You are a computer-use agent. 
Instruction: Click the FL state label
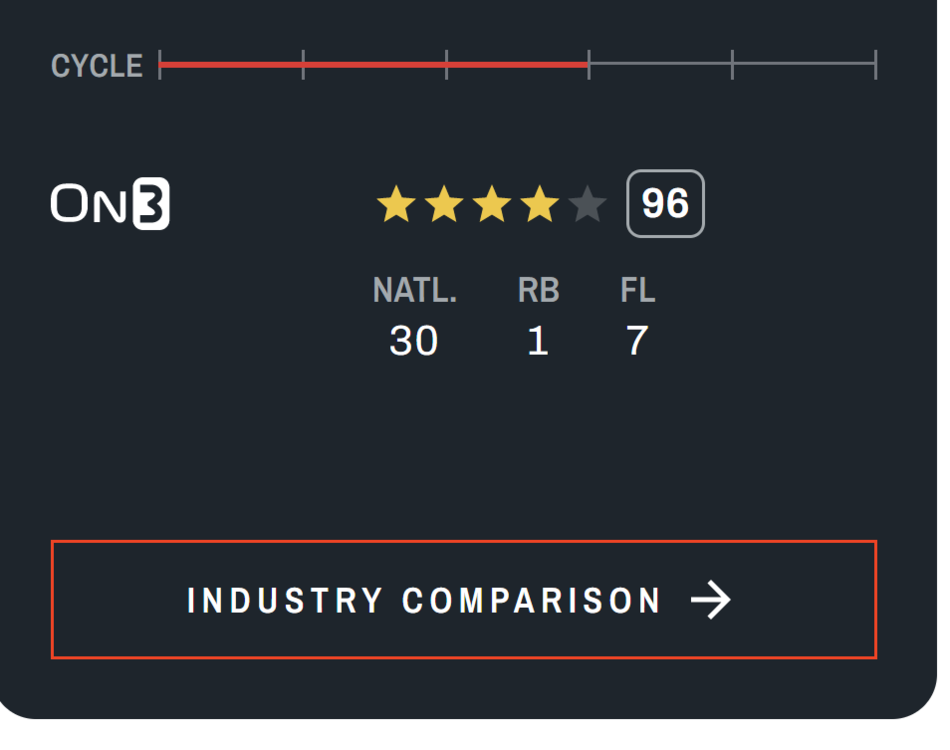pyautogui.click(x=637, y=291)
